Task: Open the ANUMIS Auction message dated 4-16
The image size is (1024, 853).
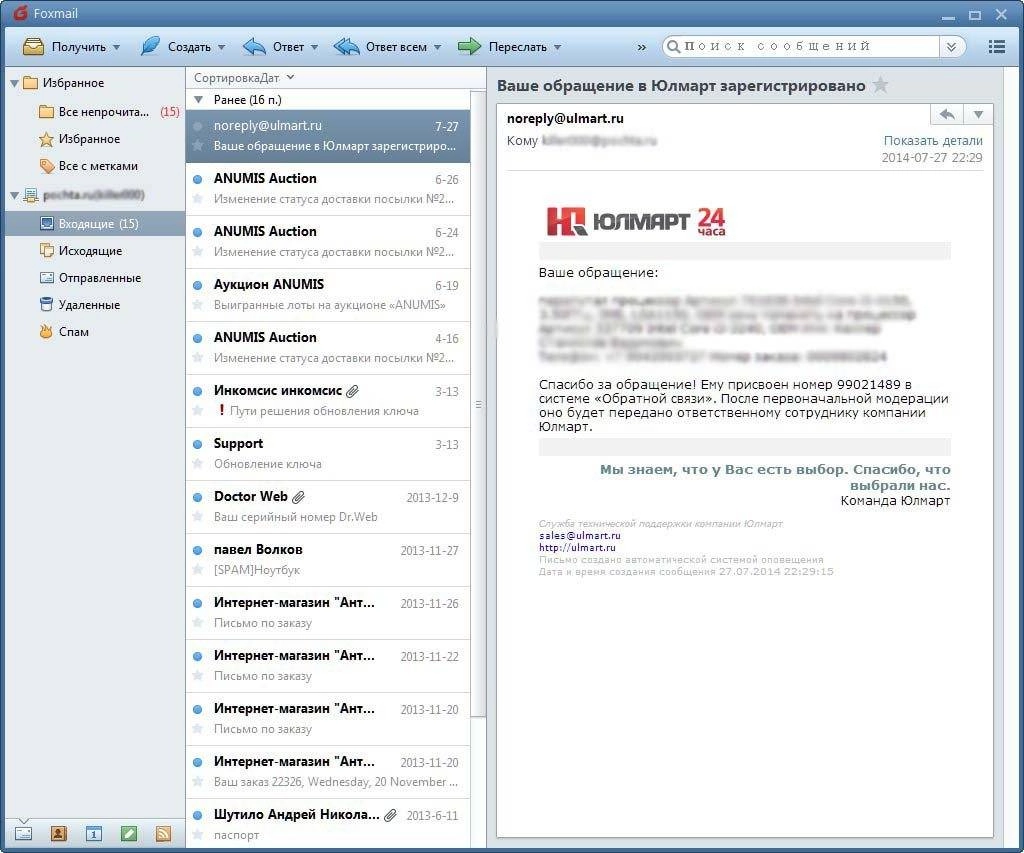Action: (328, 348)
